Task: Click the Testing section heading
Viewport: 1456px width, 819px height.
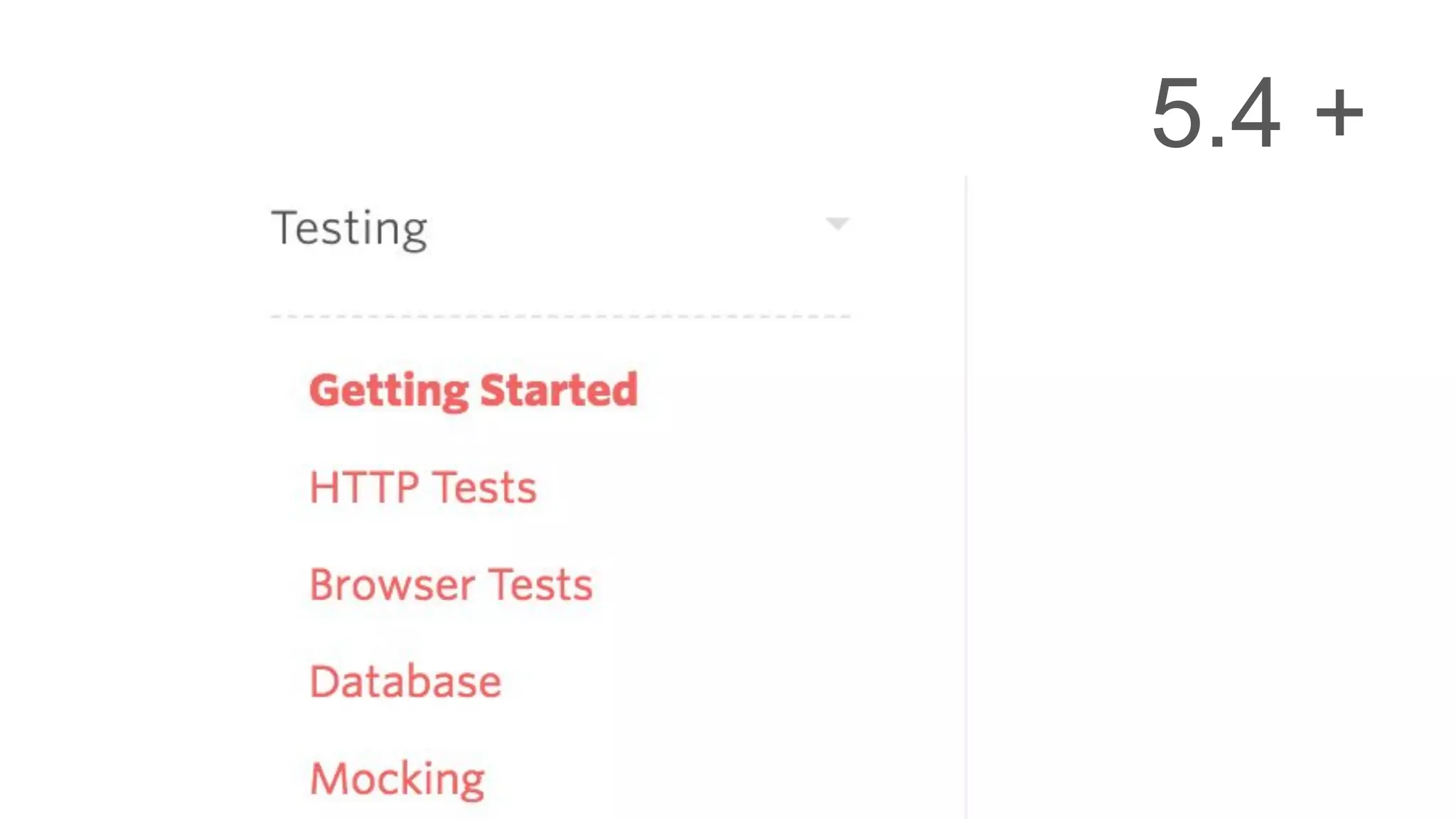Action: [x=349, y=228]
